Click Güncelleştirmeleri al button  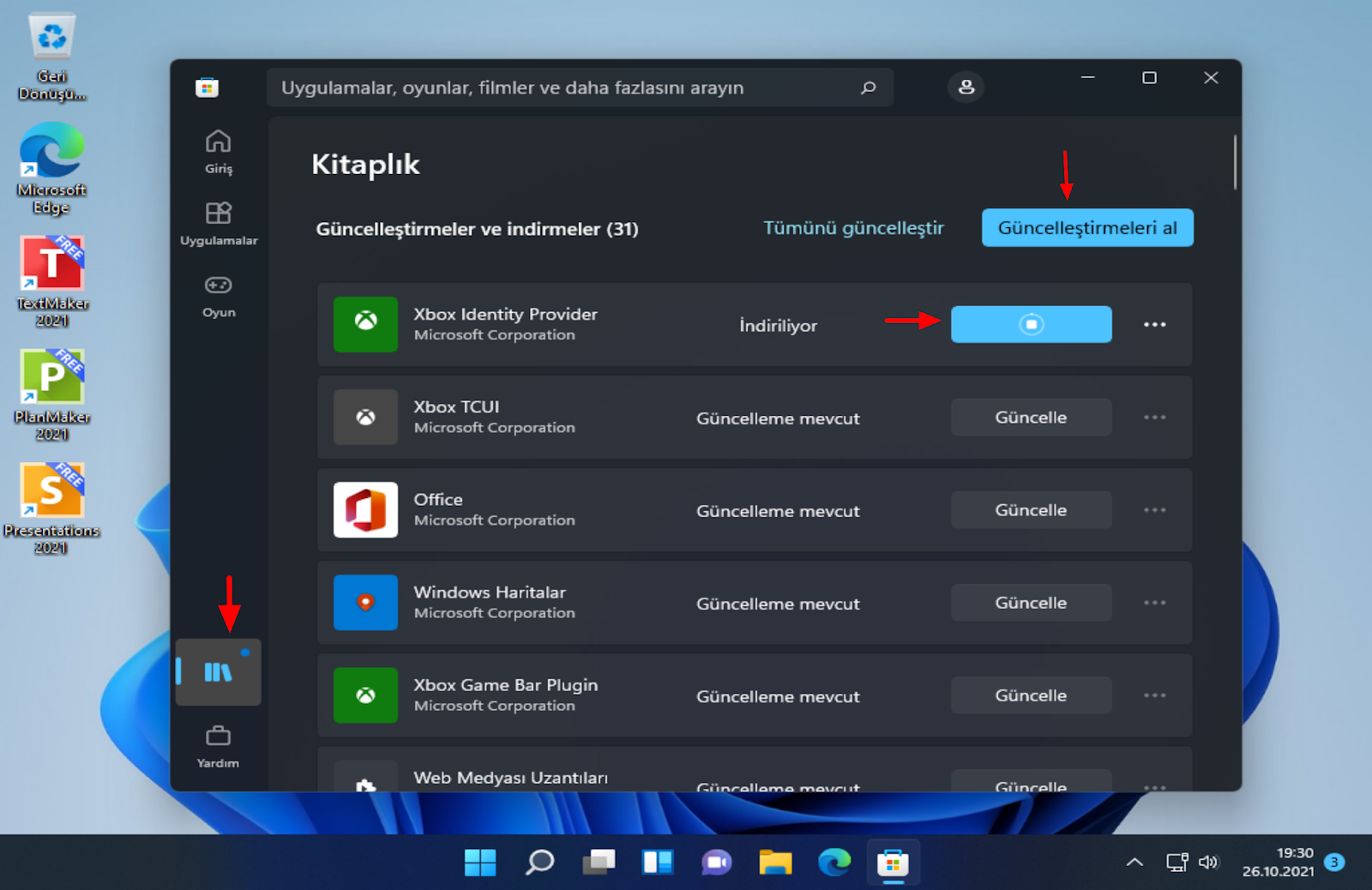point(1087,228)
